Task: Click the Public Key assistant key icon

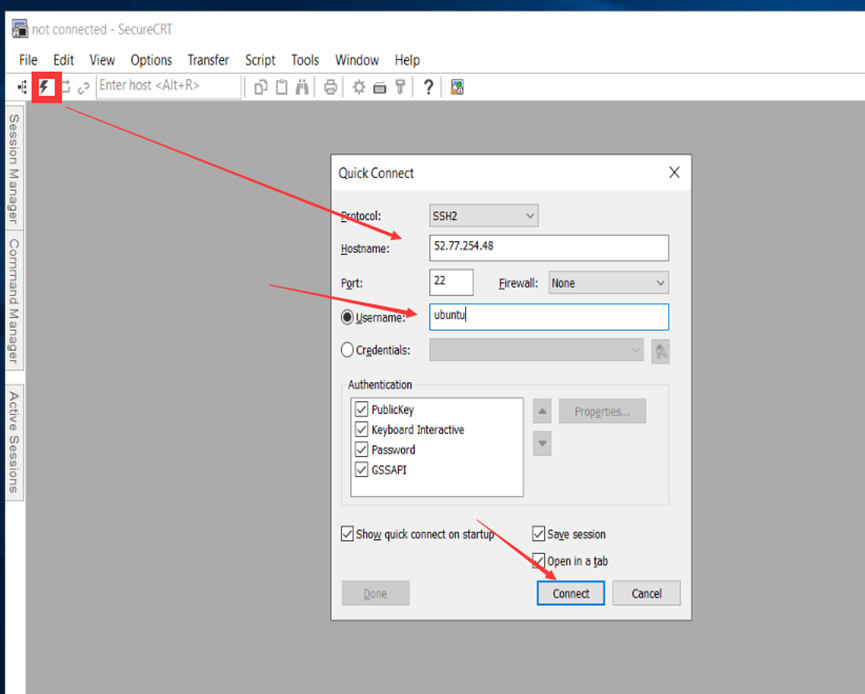Action: coord(400,87)
